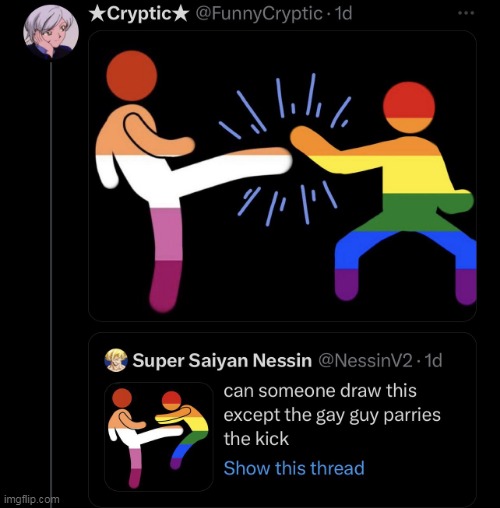Viewport: 500px width, 508px height.
Task: Click the quoted tweet text about parrying
Action: tap(332, 415)
